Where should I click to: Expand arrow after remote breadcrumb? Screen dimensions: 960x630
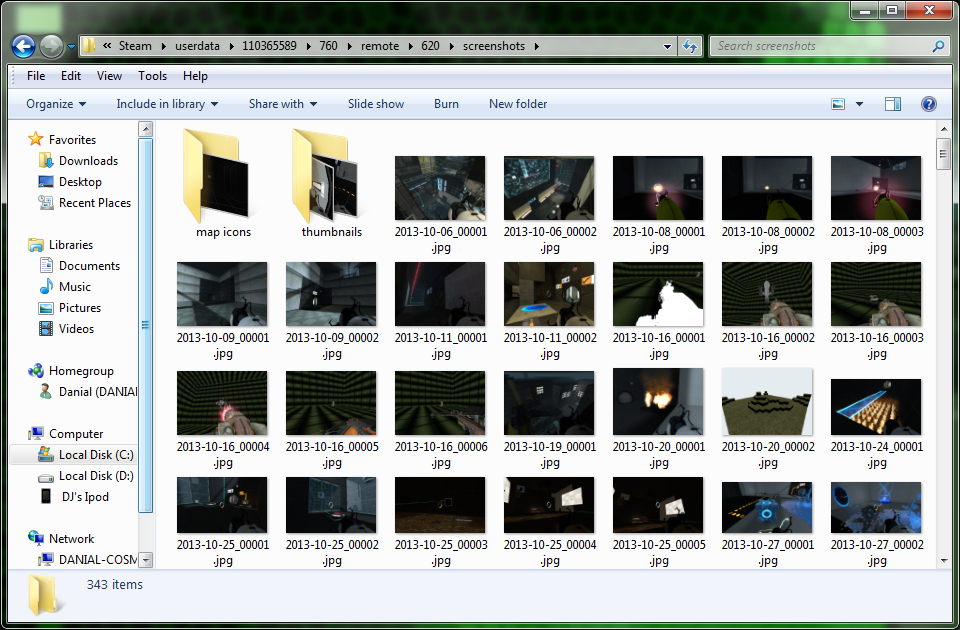(410, 46)
